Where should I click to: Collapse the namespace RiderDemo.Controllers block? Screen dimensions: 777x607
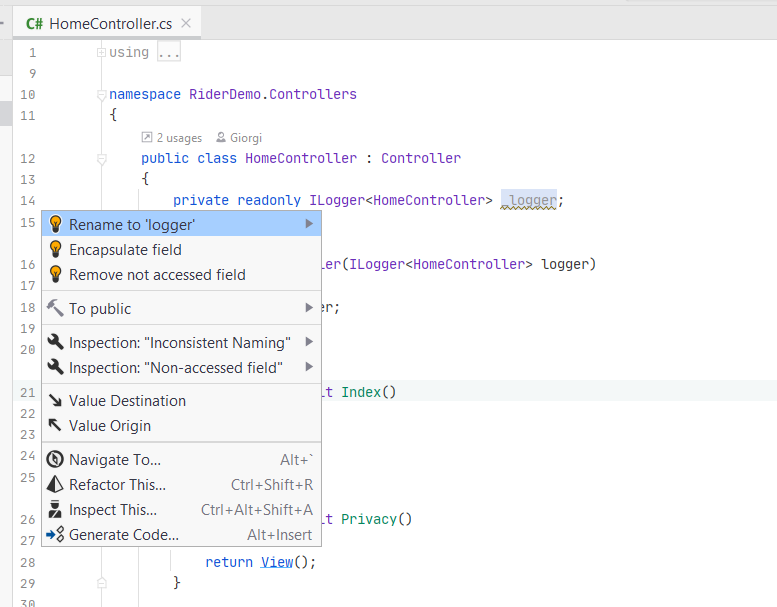coord(101,95)
